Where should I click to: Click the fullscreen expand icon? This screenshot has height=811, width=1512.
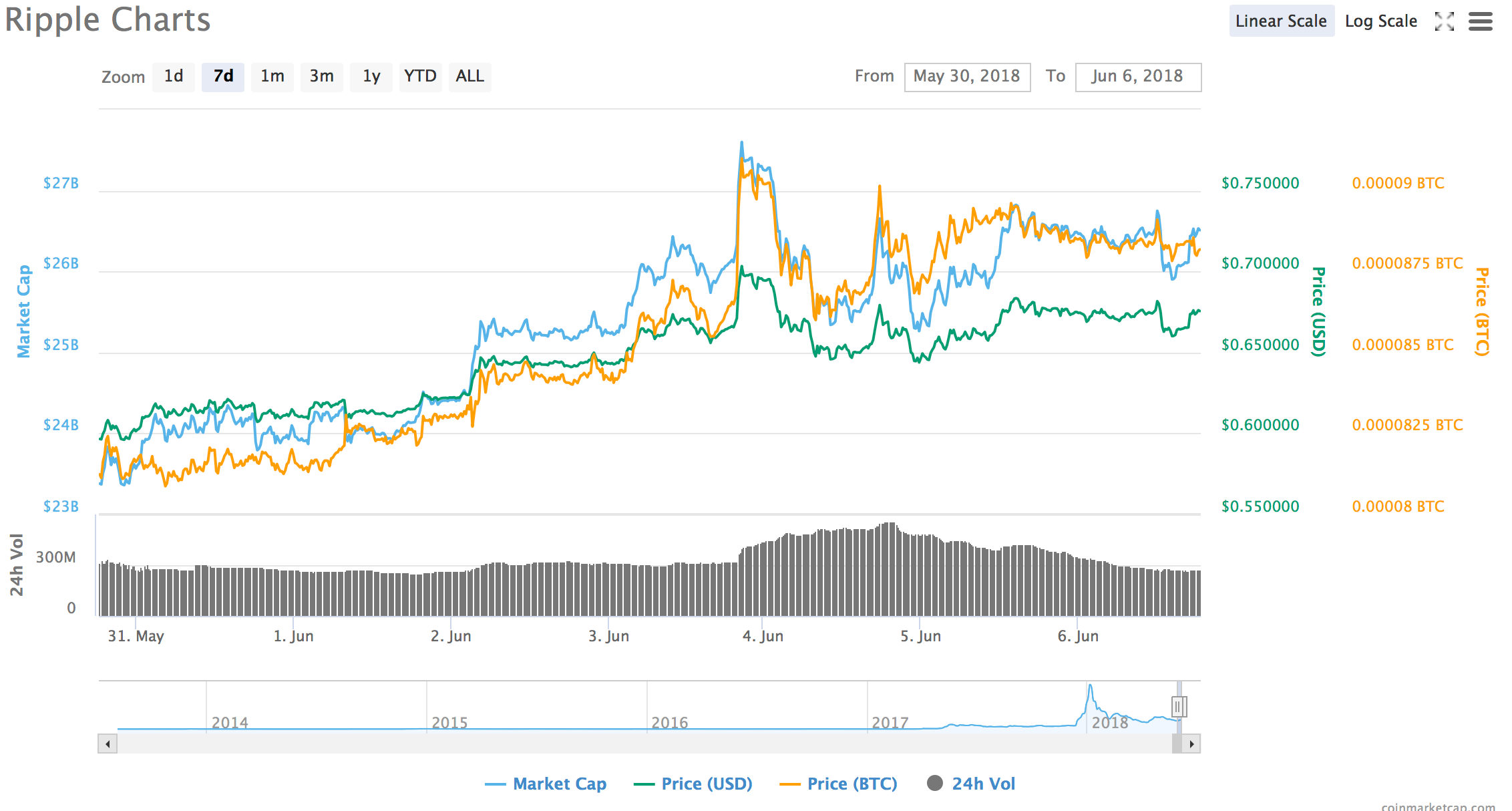coord(1444,21)
